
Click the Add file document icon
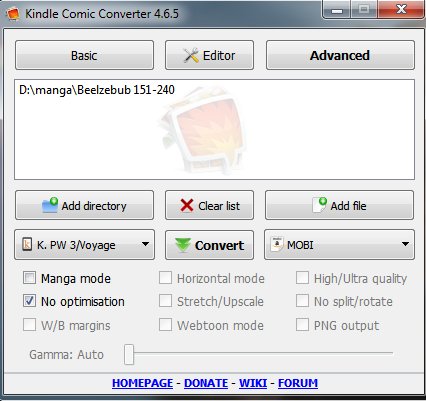coord(319,205)
